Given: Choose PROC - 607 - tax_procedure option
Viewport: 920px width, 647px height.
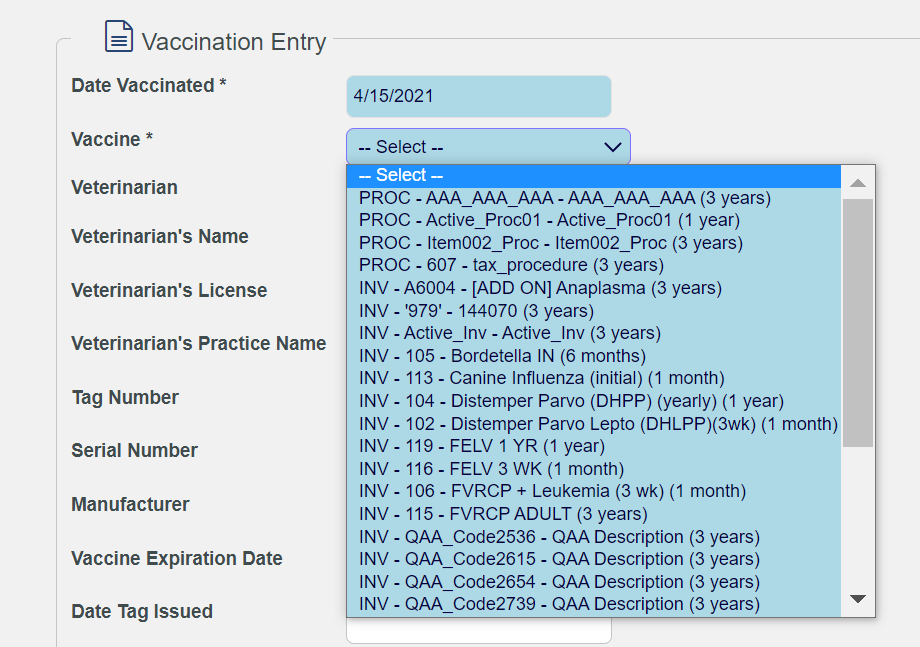Looking at the screenshot, I should pyautogui.click(x=594, y=265).
